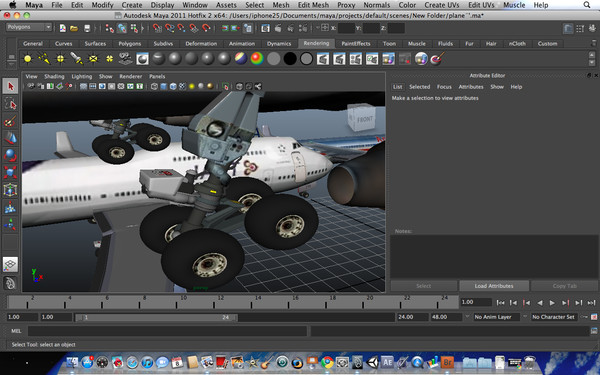Click the Copy Tab button

click(564, 286)
